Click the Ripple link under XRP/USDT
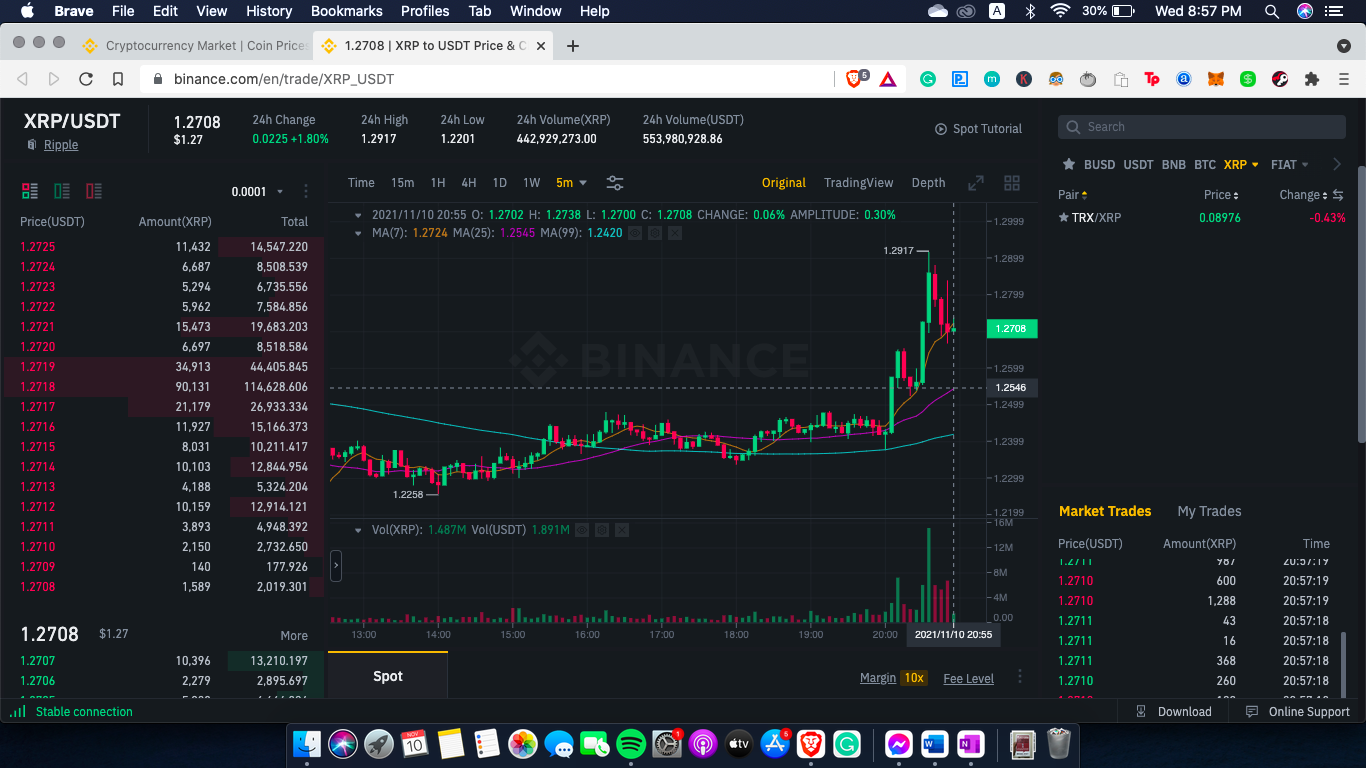1366x768 pixels. pos(61,145)
